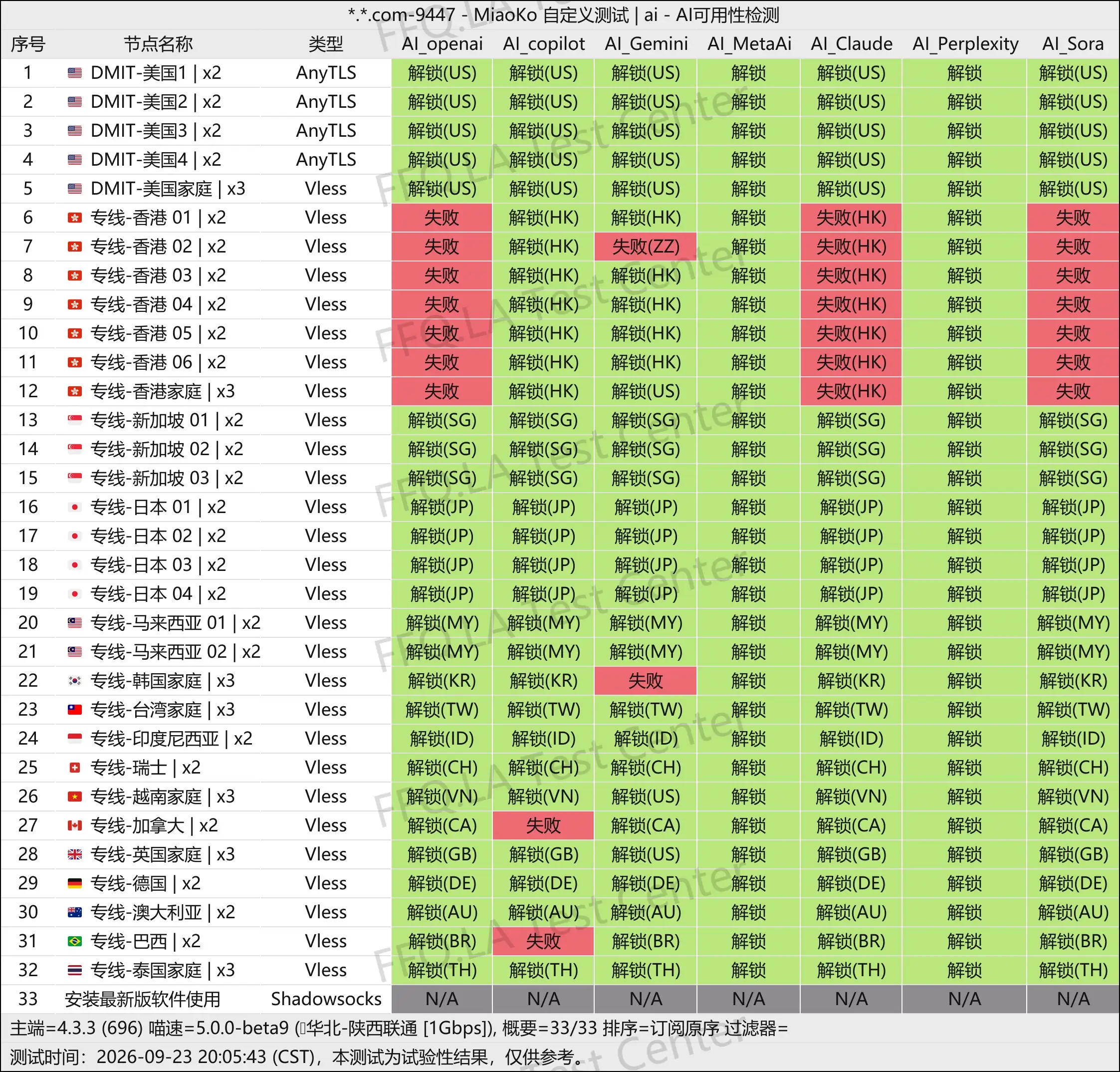Click the Taiwan flag beside 专线-台湾家庭
Image resolution: width=1120 pixels, height=1072 pixels.
[74, 709]
